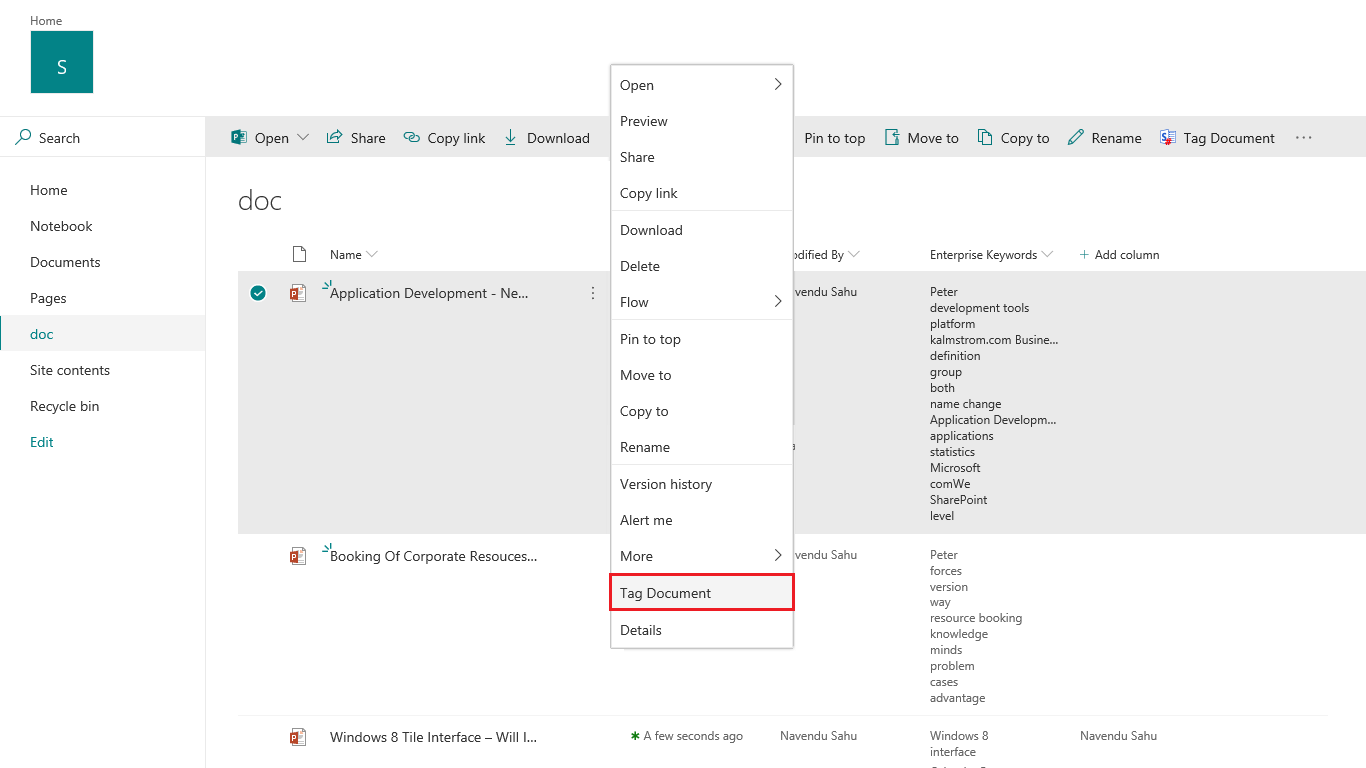Click the Rename pencil icon in toolbar

[x=1076, y=138]
